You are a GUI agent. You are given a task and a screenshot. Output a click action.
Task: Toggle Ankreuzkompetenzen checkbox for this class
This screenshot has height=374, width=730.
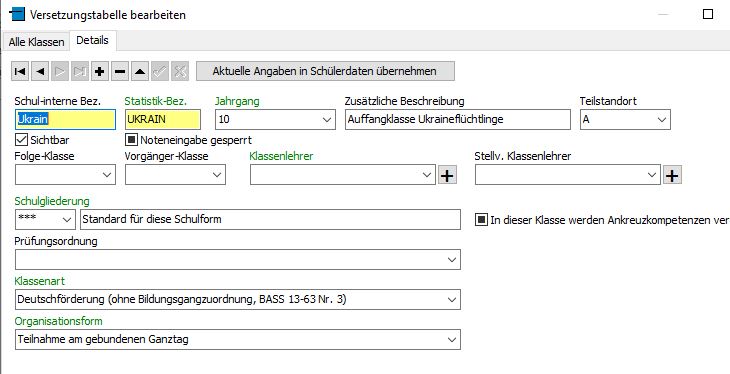coord(481,220)
